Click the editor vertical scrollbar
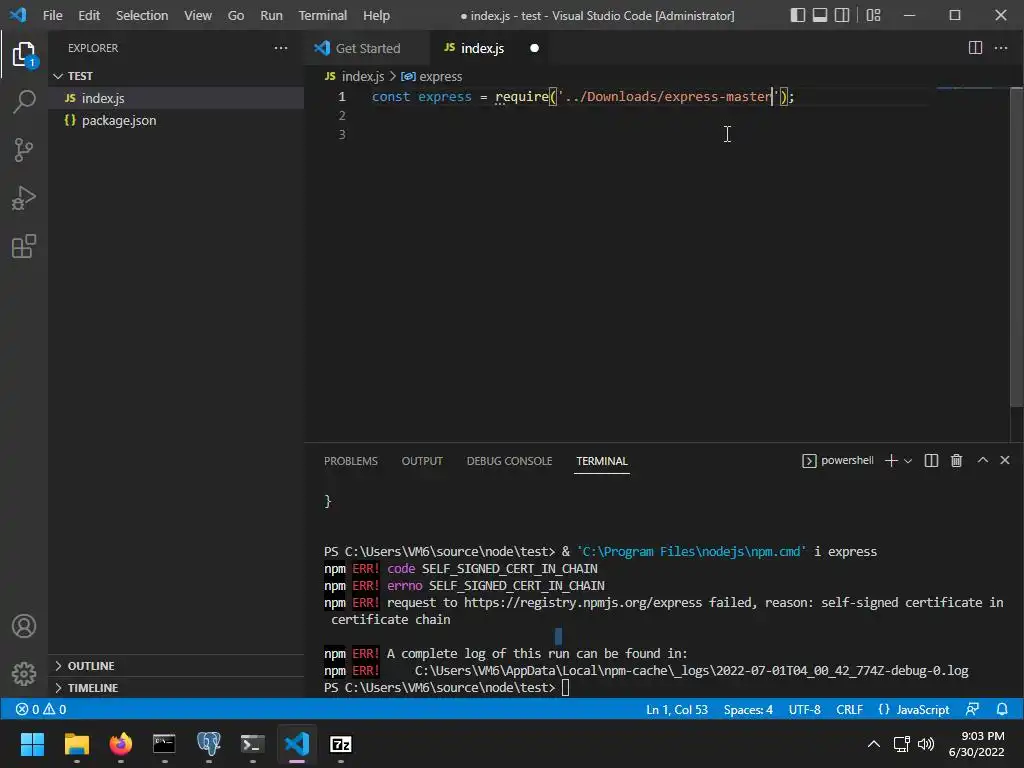This screenshot has height=768, width=1024. (x=1016, y=248)
